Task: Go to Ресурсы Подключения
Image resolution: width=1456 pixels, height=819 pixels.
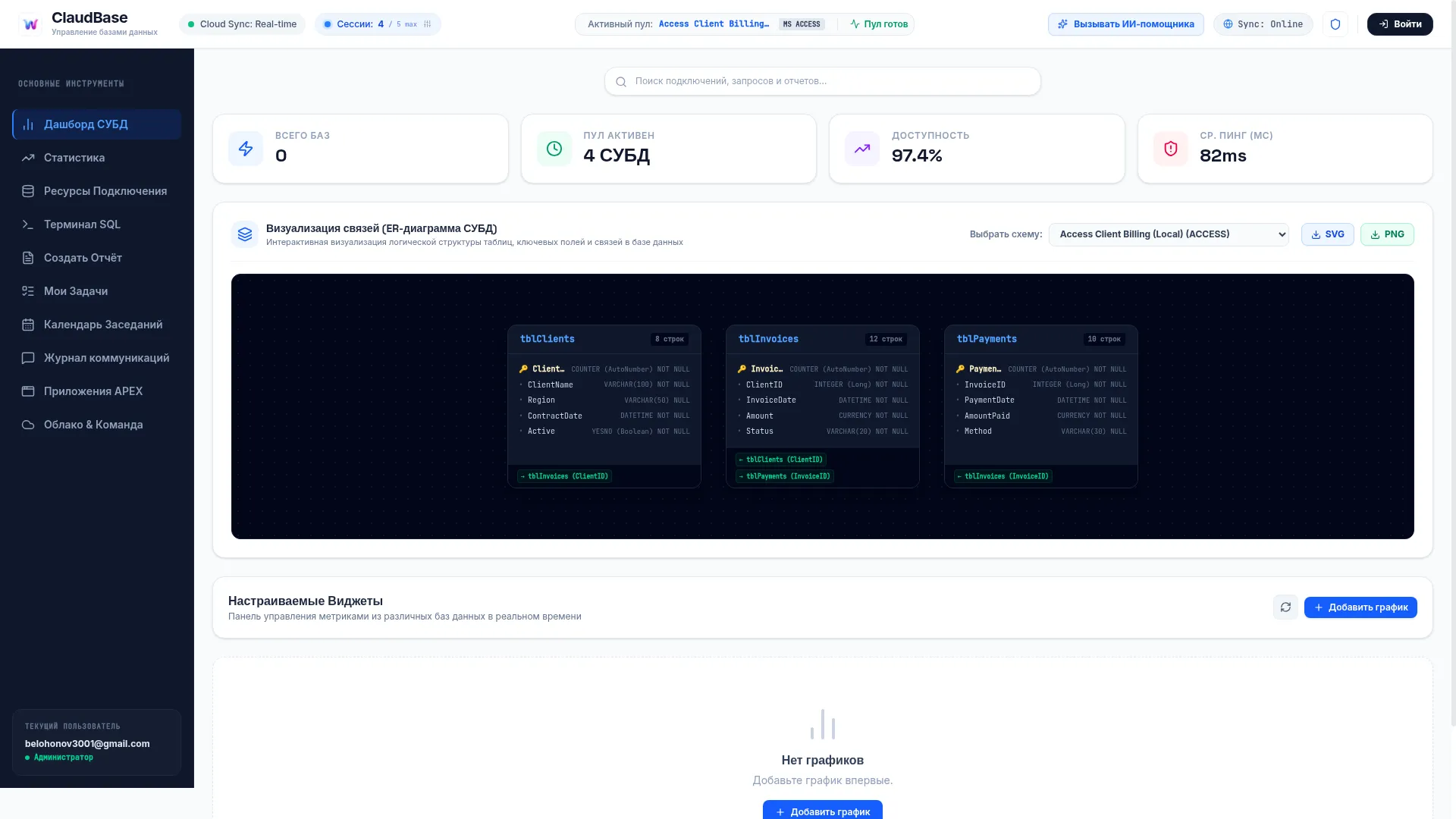Action: coord(96,191)
